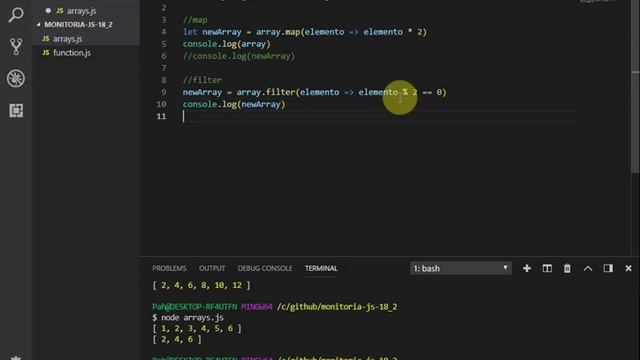Place cursor on empty line 11
The height and width of the screenshot is (360, 640).
380,116
